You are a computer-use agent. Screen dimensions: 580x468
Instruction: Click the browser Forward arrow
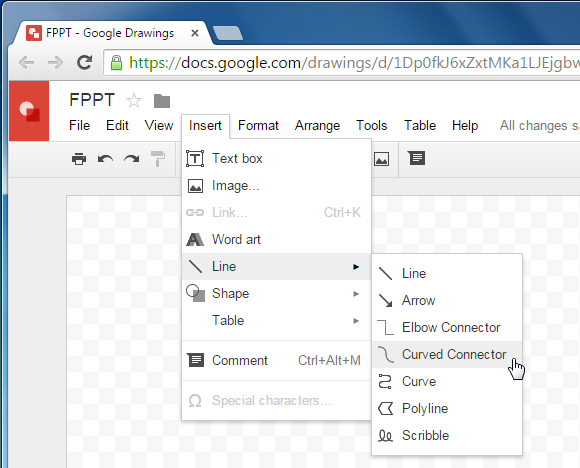tap(55, 62)
